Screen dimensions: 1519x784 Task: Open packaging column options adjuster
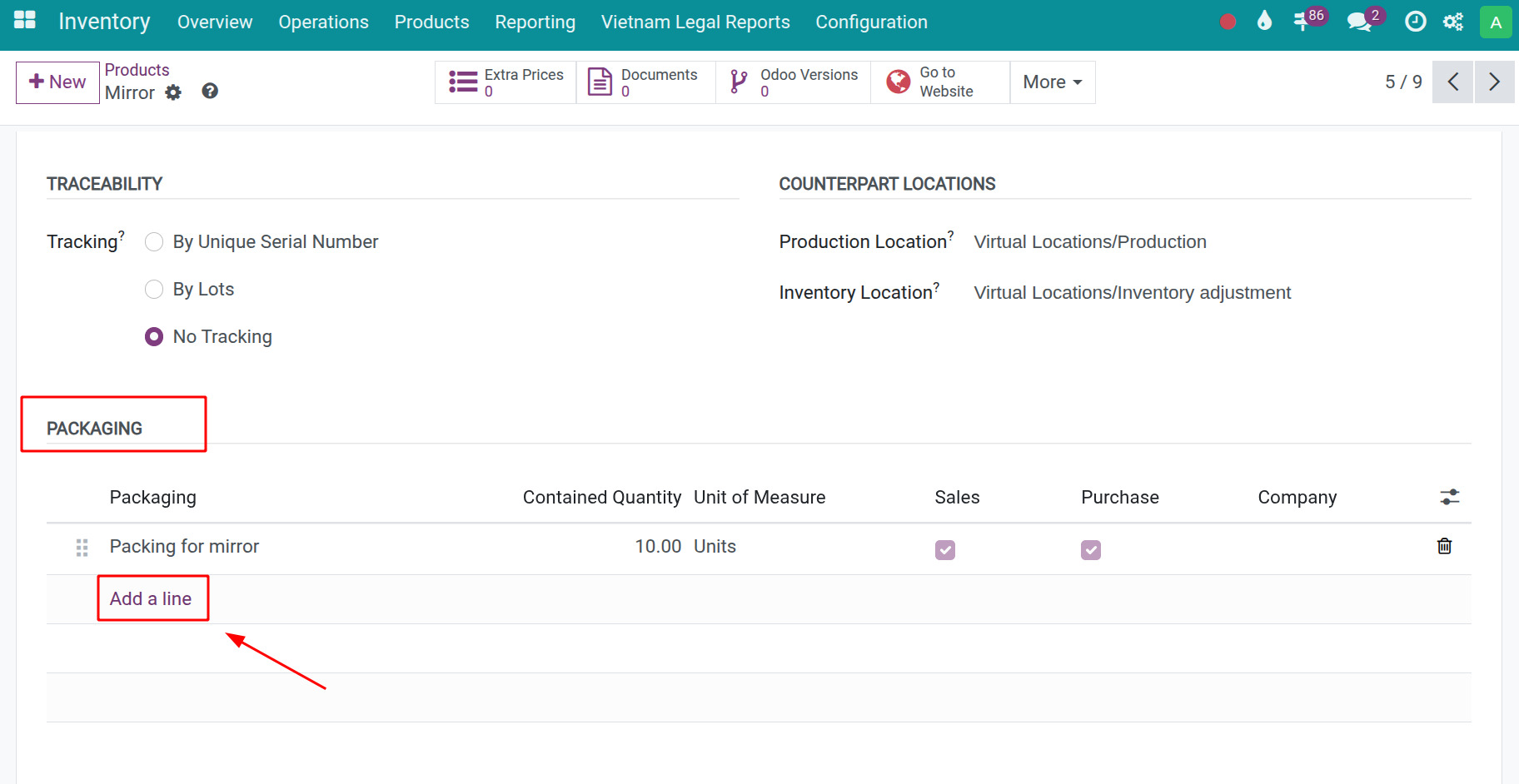[1449, 497]
